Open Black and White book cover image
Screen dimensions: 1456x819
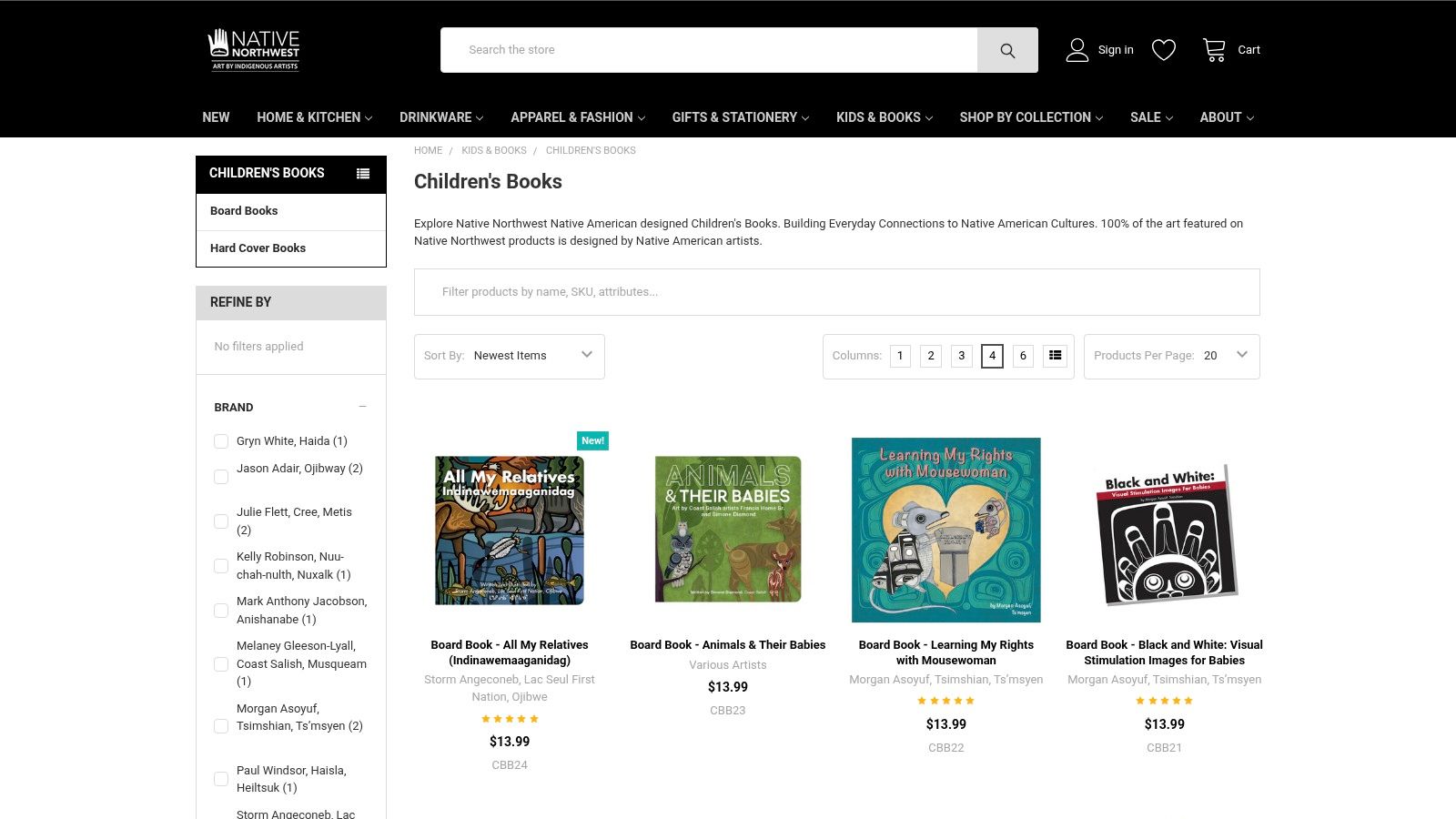tap(1165, 534)
